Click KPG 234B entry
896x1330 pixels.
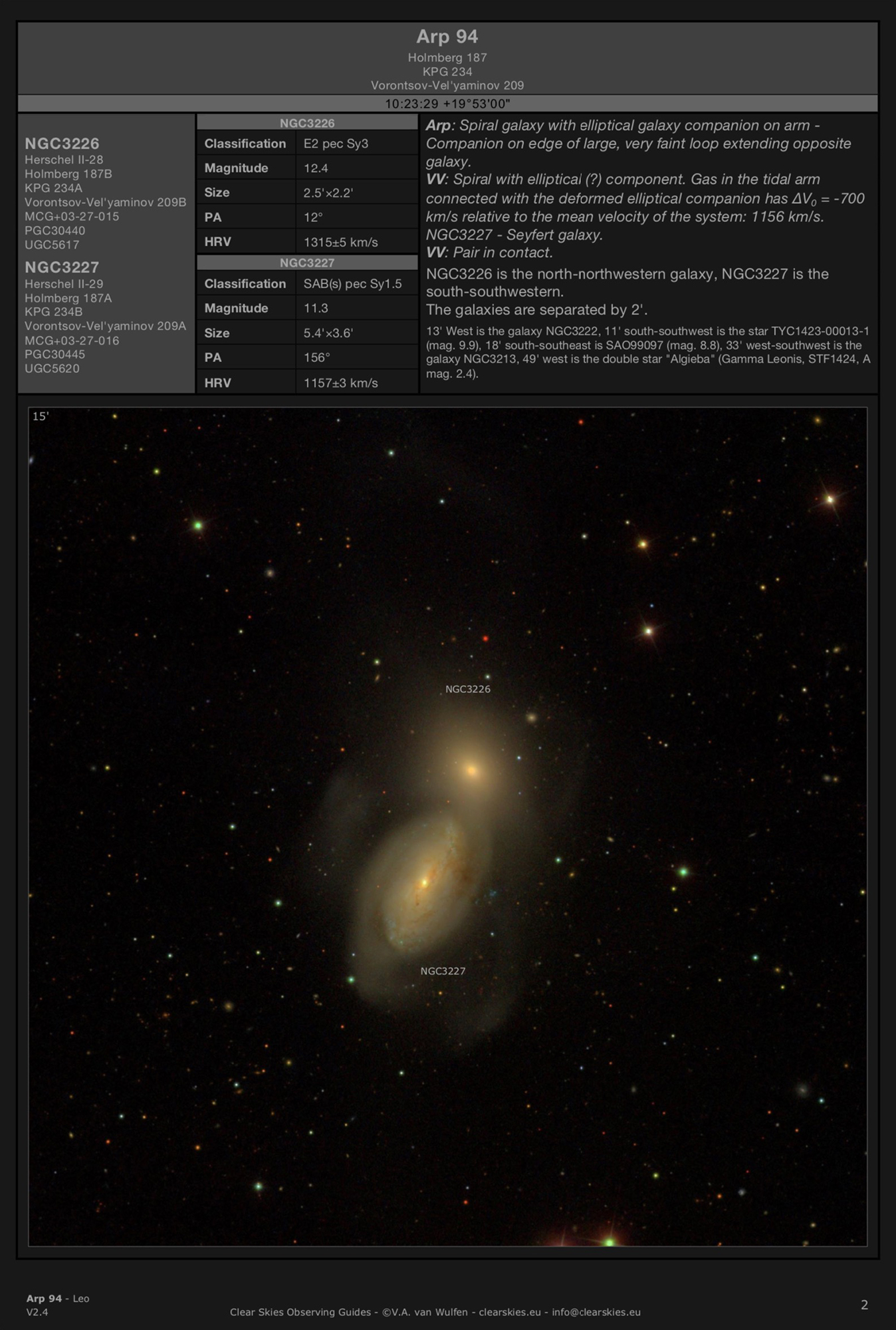(53, 312)
